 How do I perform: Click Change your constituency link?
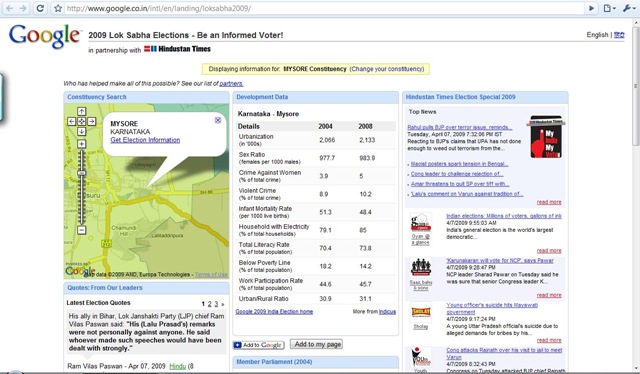click(387, 69)
